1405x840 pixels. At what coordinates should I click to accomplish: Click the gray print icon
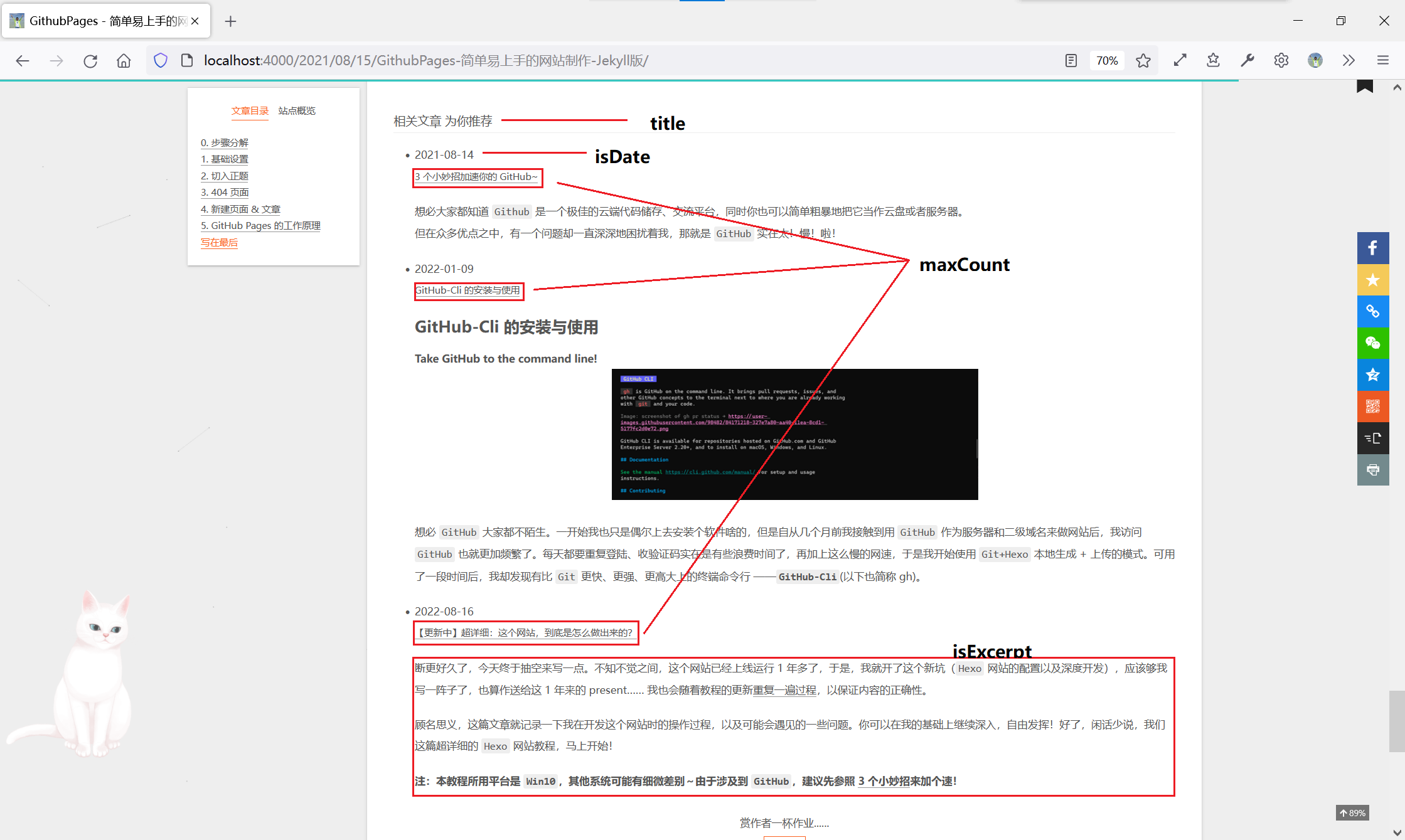point(1372,470)
